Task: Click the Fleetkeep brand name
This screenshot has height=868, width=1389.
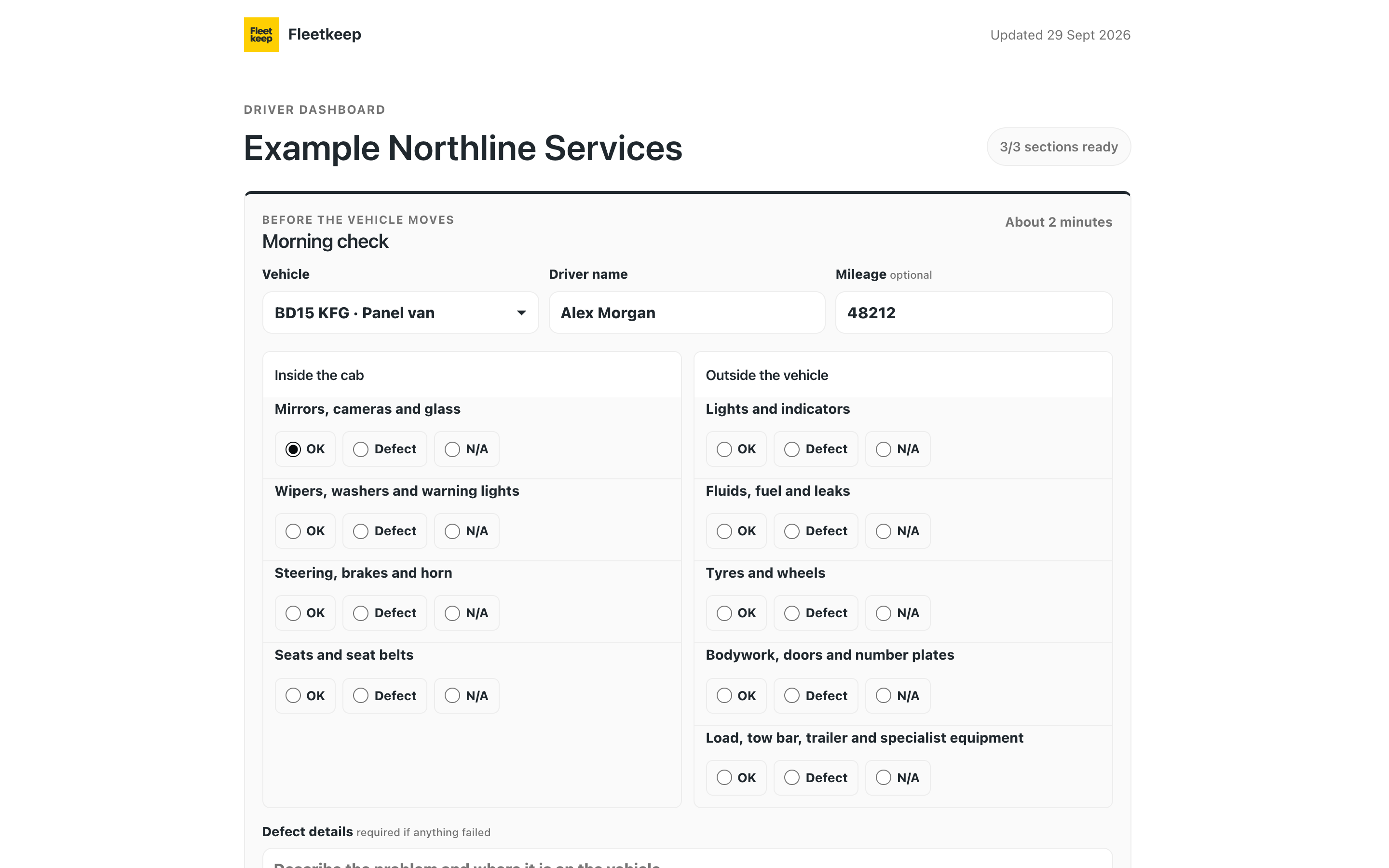Action: point(324,34)
